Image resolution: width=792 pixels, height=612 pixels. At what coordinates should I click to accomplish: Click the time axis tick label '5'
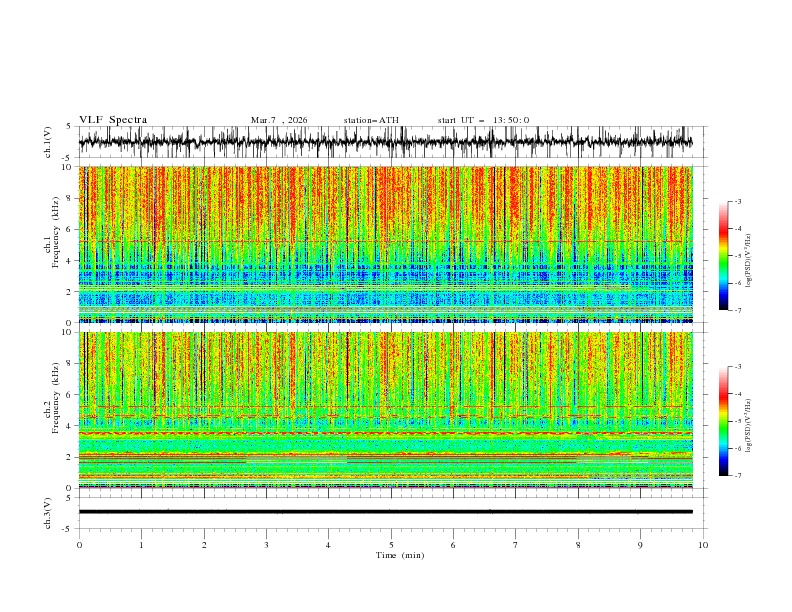(391, 545)
